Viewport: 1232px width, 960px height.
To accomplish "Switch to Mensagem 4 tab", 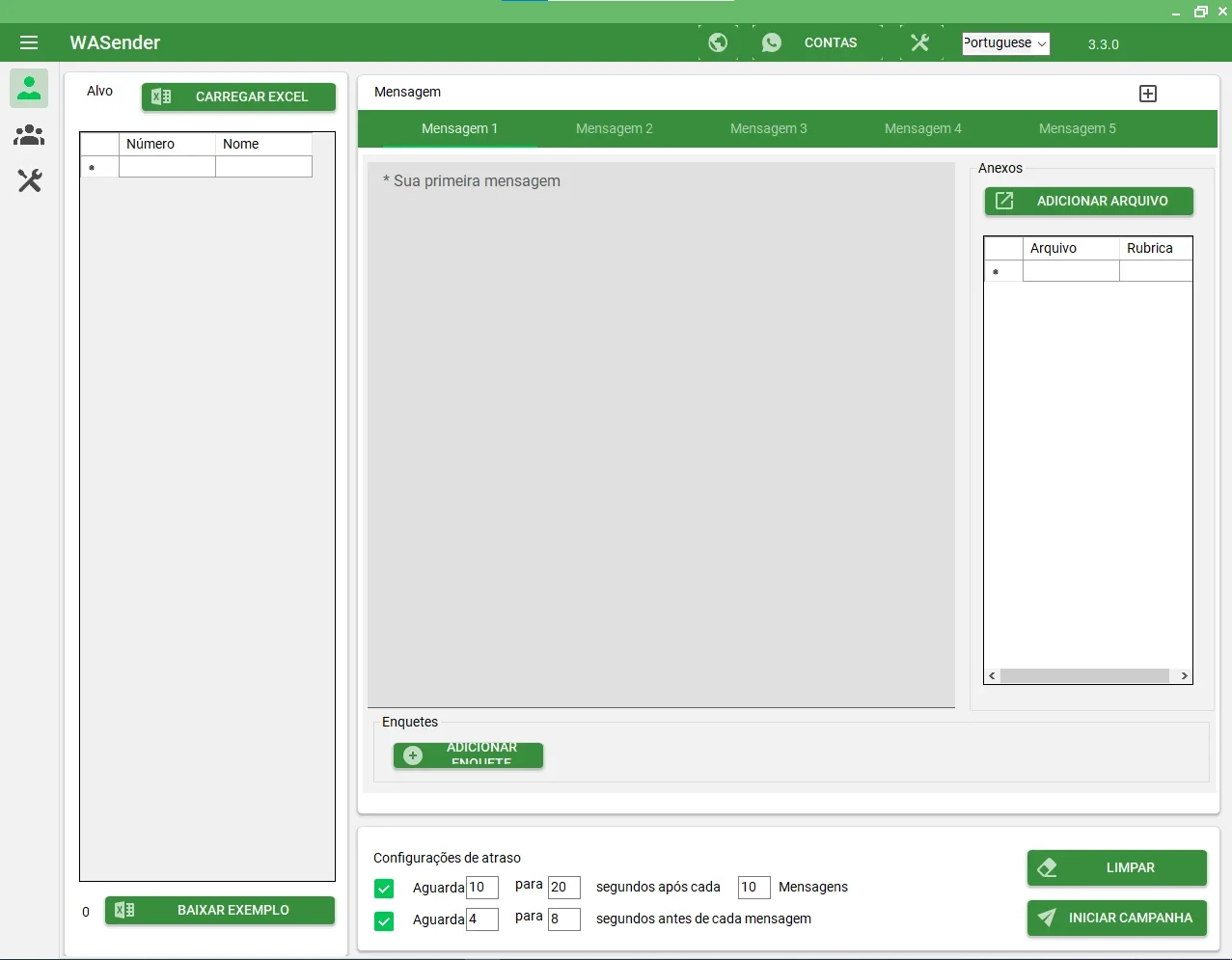I will point(923,128).
